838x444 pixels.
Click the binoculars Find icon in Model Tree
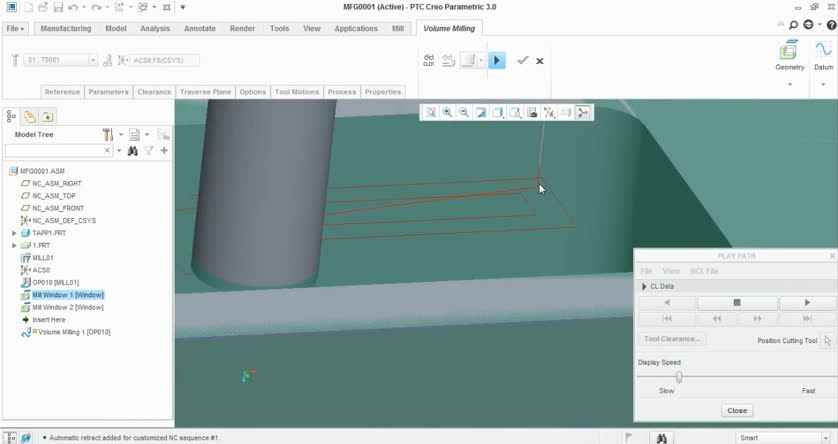pos(133,151)
